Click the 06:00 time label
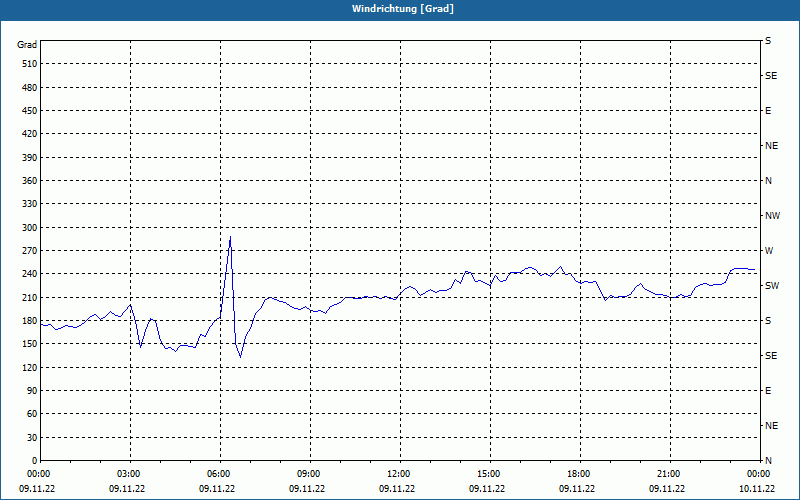The image size is (800, 500). pyautogui.click(x=220, y=474)
